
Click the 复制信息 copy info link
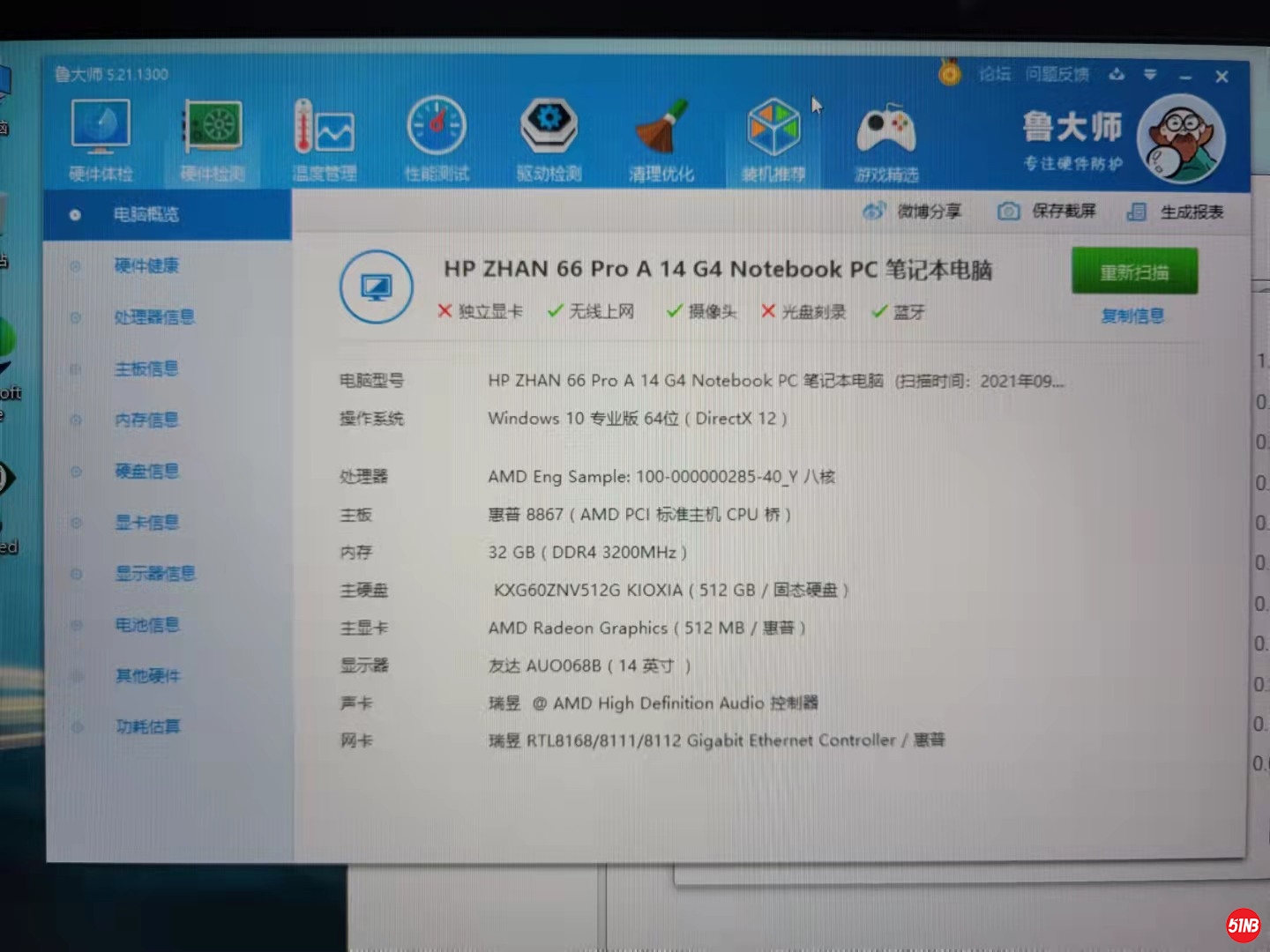(1132, 316)
